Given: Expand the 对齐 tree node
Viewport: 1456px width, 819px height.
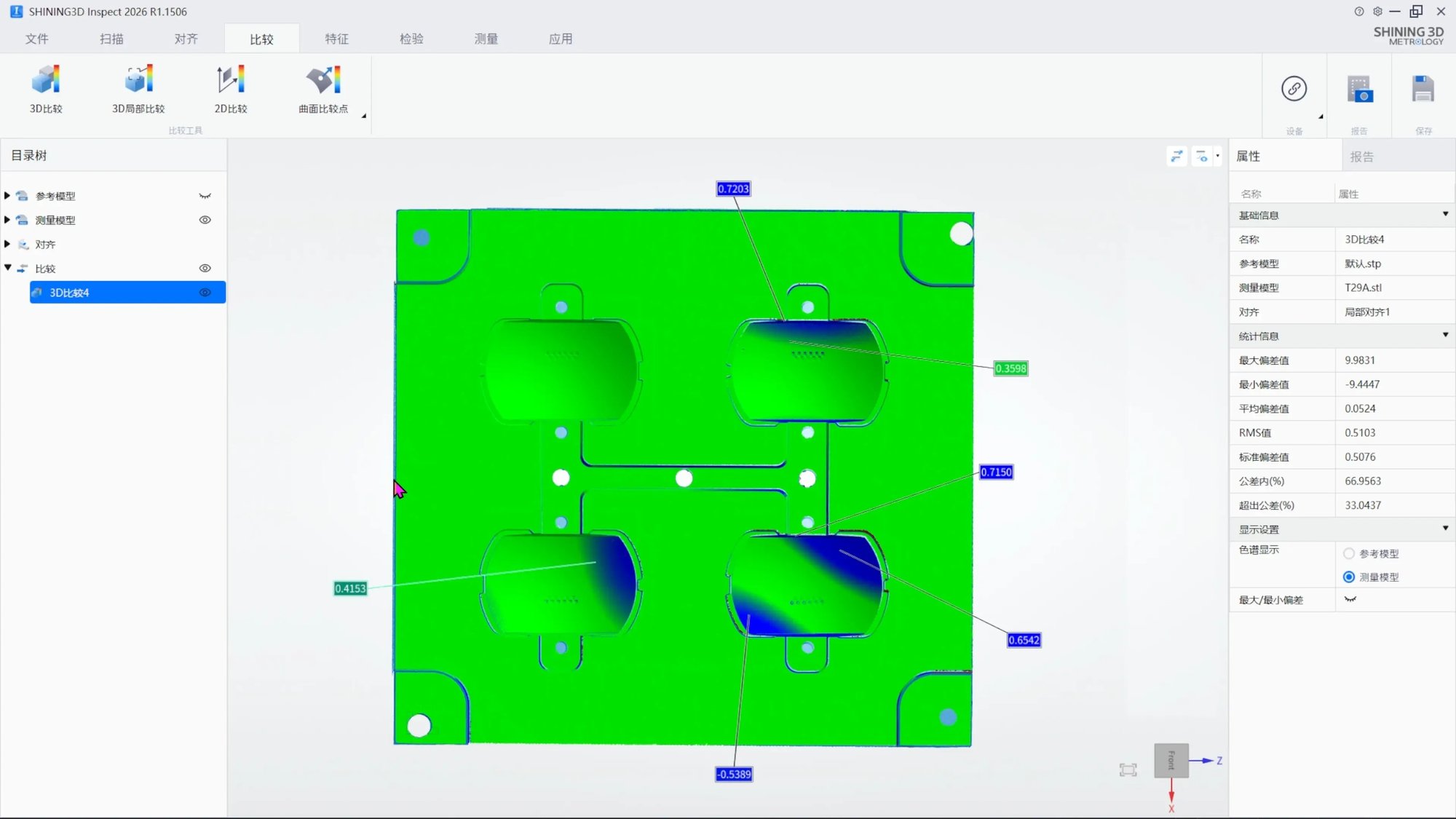Looking at the screenshot, I should pos(7,244).
